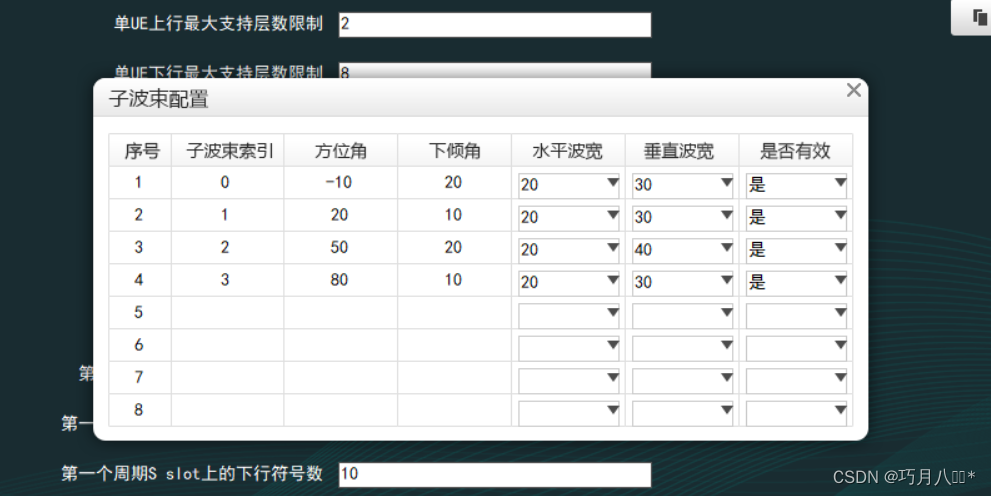Click the 第一个周期S slot上的下行符号数 input field
Screen dimensions: 991x496
point(494,475)
